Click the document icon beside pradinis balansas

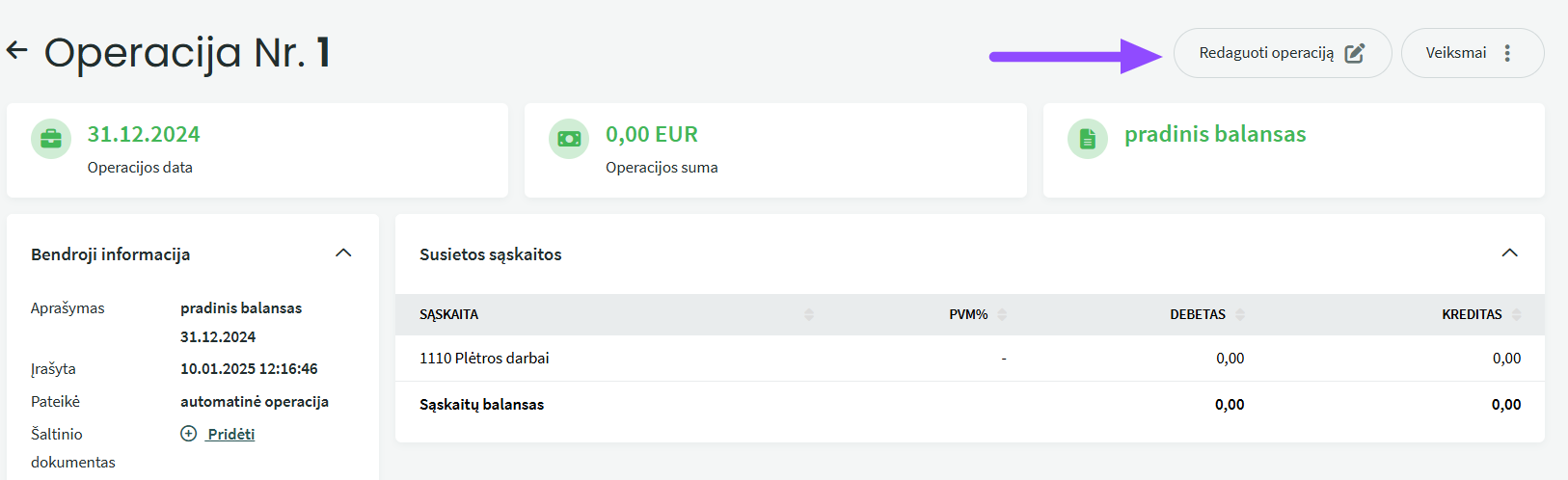pos(1088,139)
